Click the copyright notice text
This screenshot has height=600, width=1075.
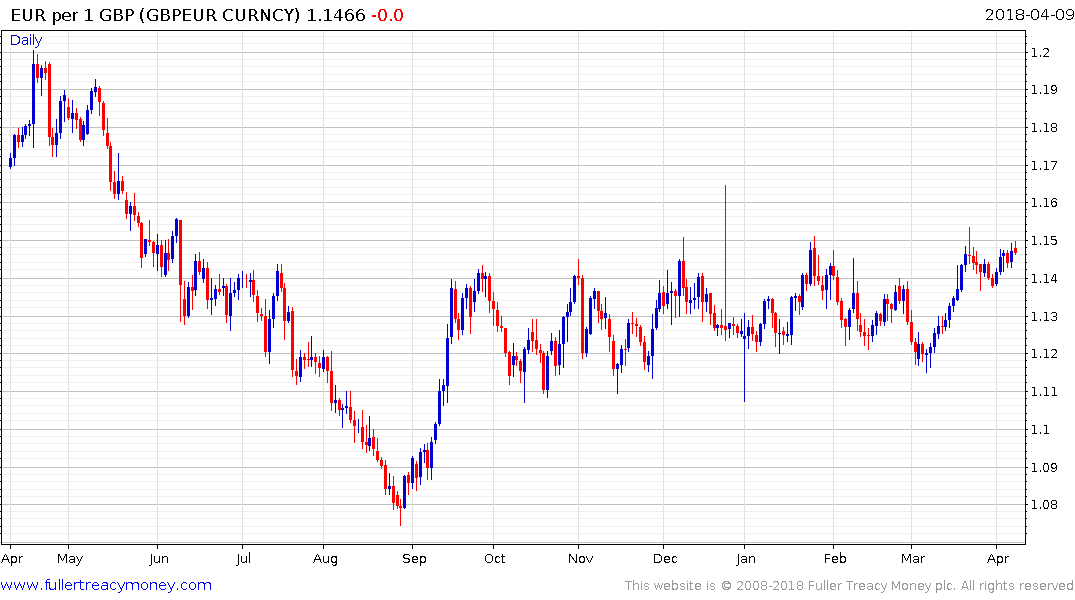[849, 586]
